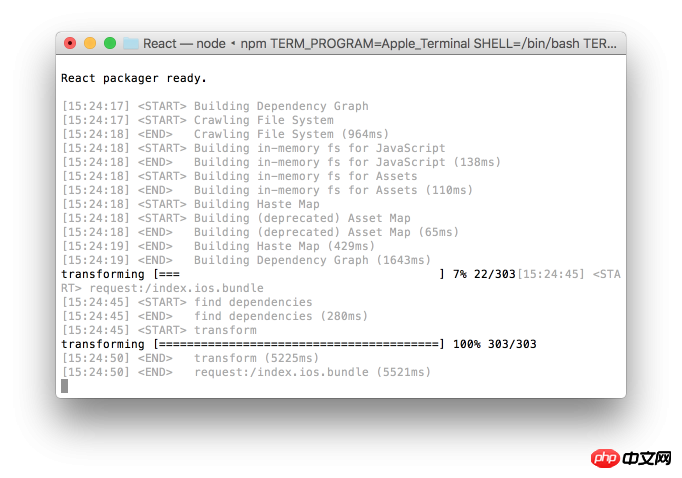Click the php logo watermark
The height and width of the screenshot is (478, 682).
(606, 457)
